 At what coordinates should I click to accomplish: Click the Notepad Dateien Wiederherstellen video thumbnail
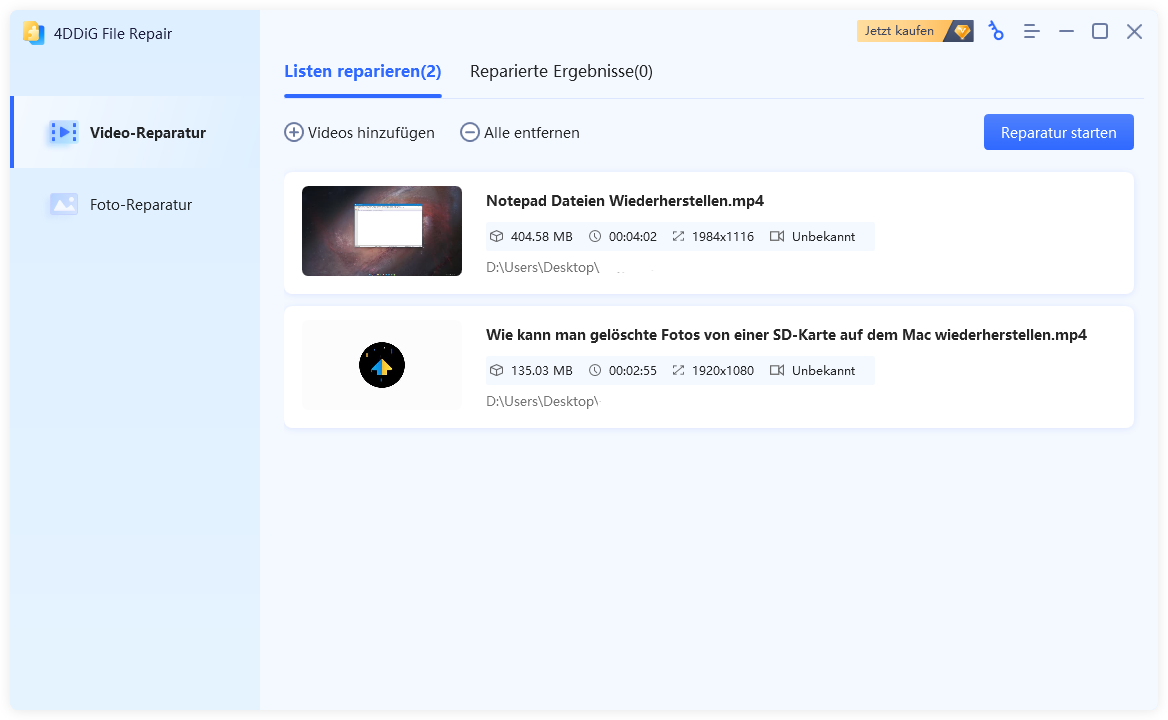[381, 231]
